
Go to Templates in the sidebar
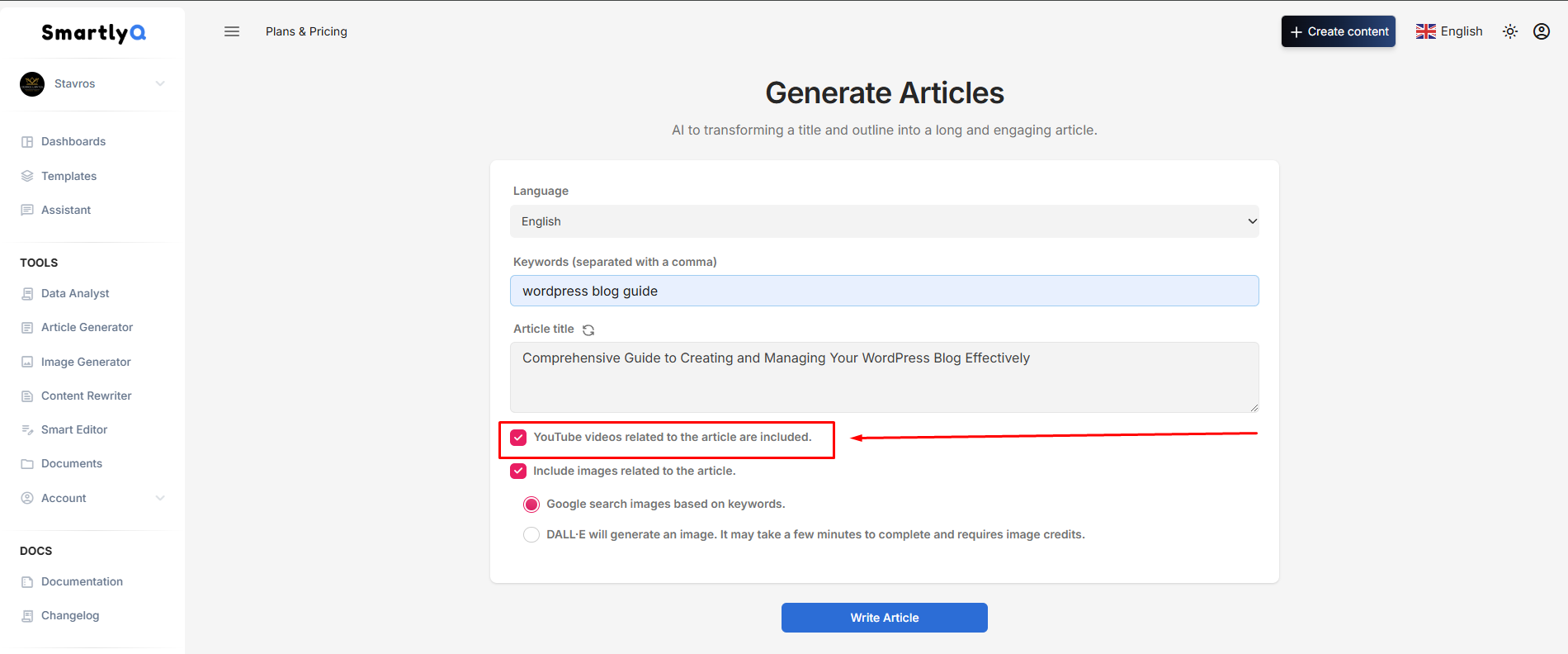69,176
